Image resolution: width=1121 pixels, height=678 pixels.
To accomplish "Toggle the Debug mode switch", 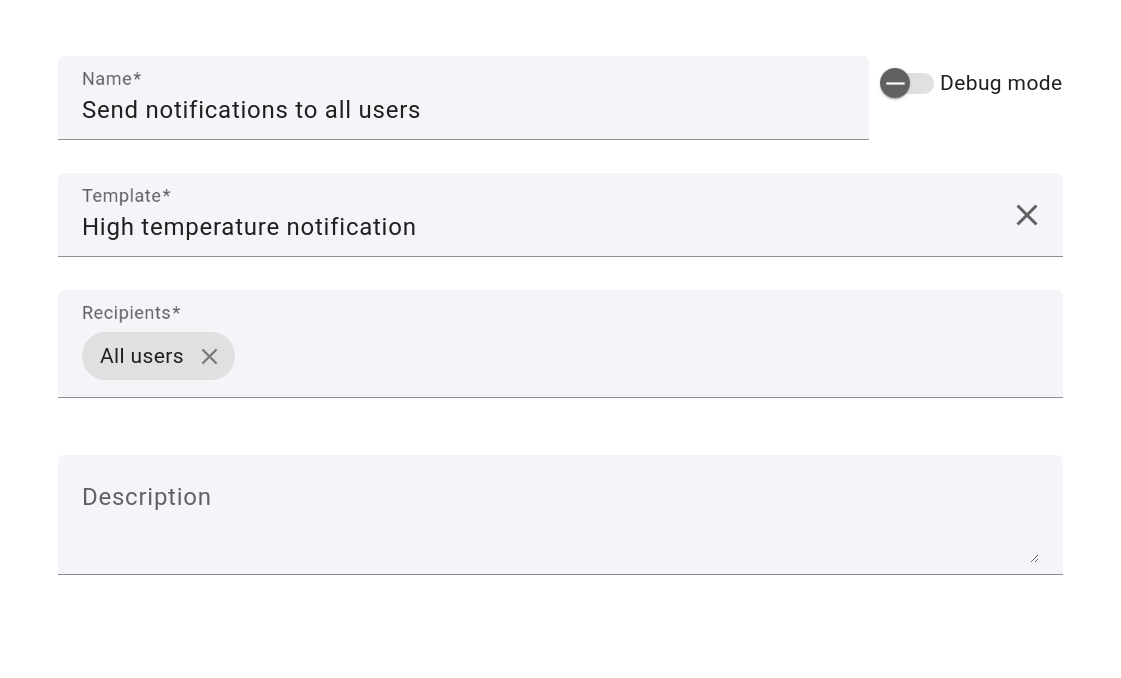I will (x=907, y=83).
